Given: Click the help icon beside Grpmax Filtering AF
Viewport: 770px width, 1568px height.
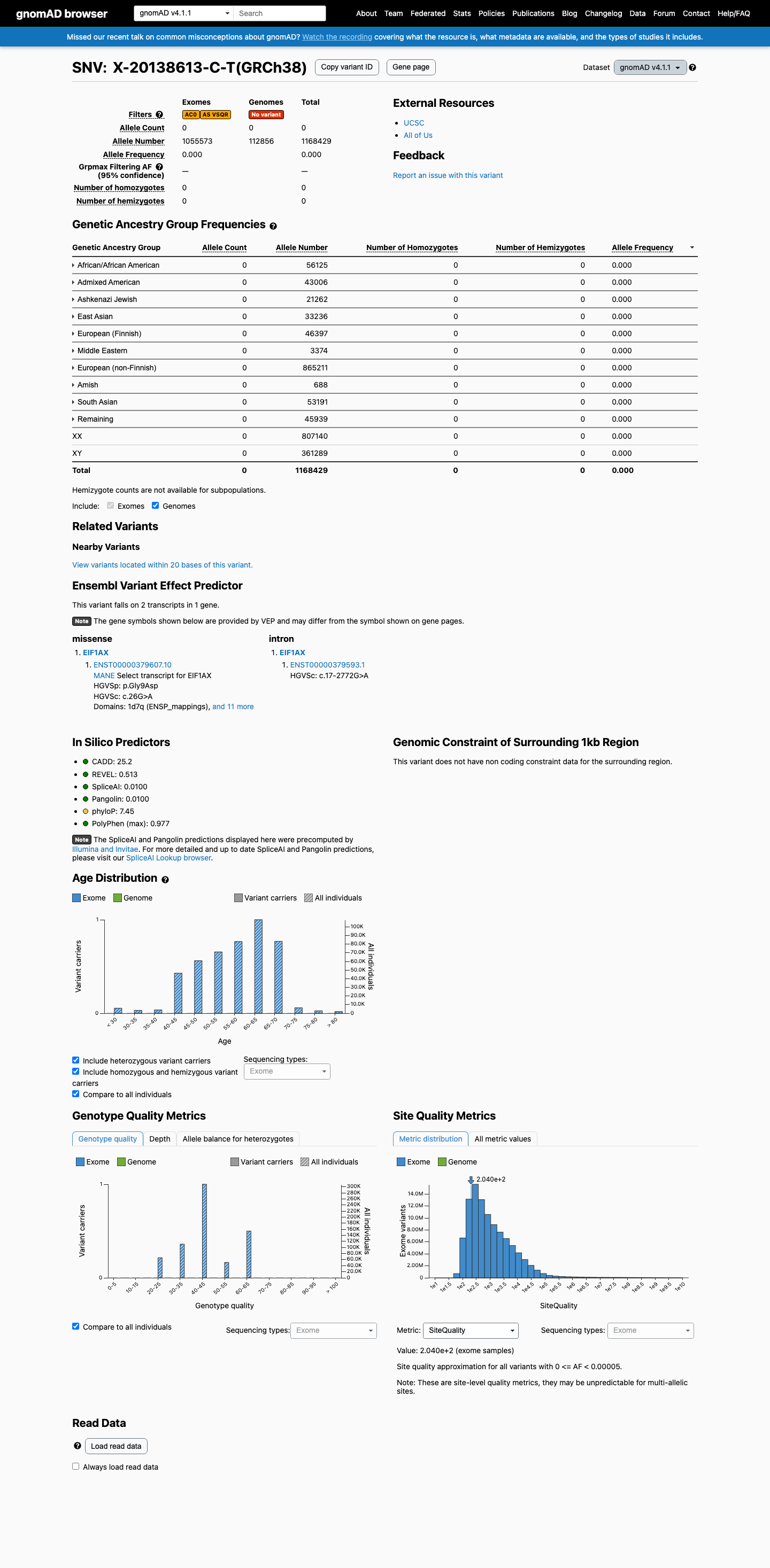Looking at the screenshot, I should (x=159, y=167).
